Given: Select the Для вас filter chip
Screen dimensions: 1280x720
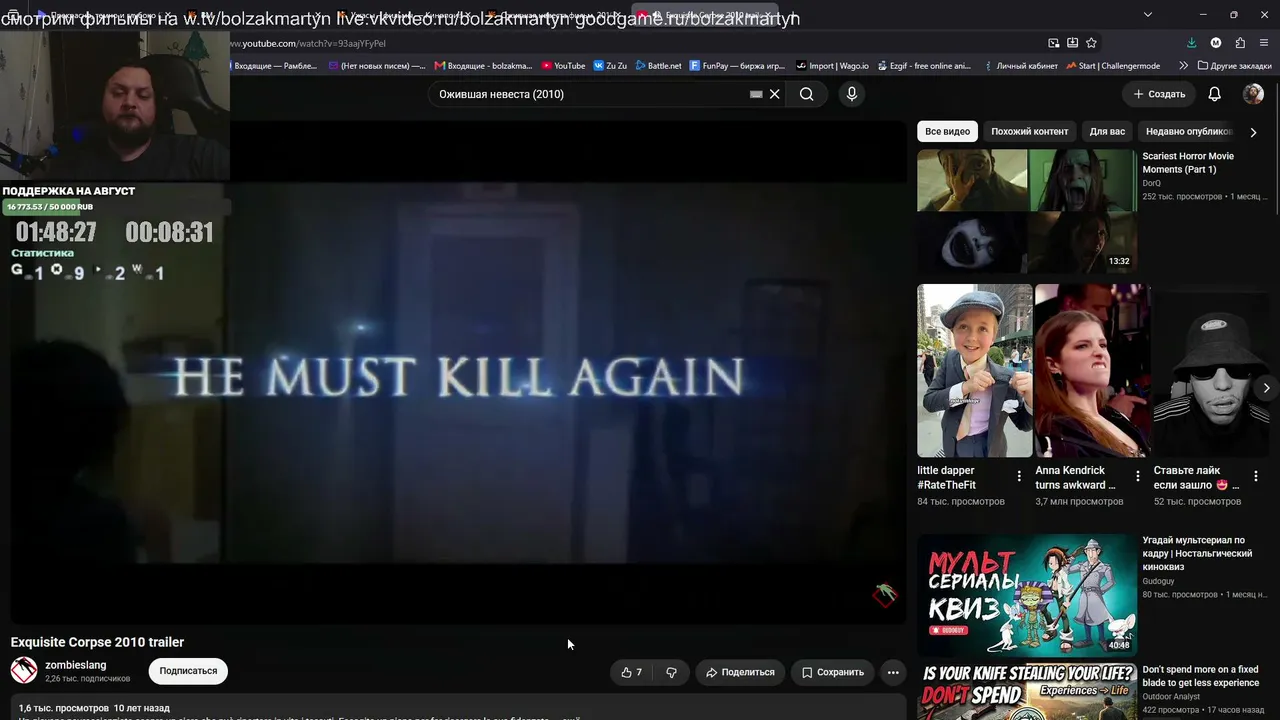Looking at the screenshot, I should pyautogui.click(x=1107, y=131).
